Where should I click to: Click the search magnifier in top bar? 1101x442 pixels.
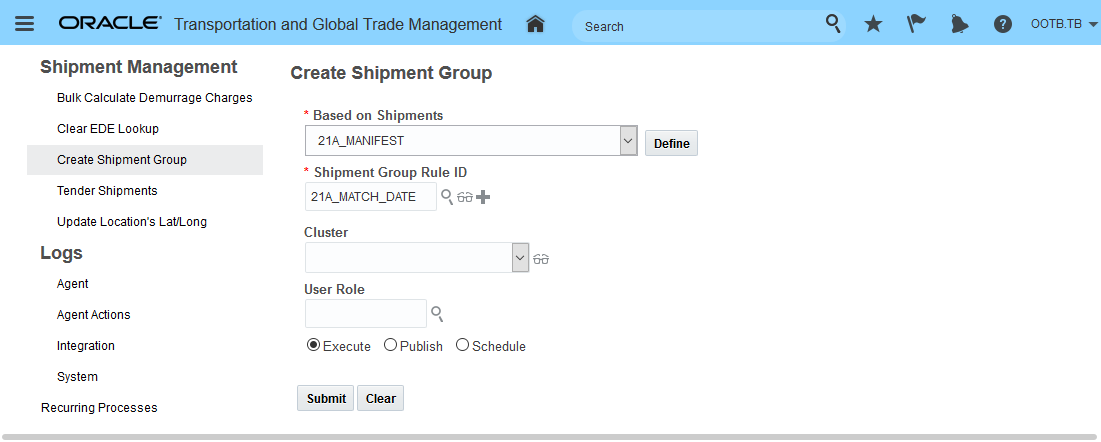833,24
